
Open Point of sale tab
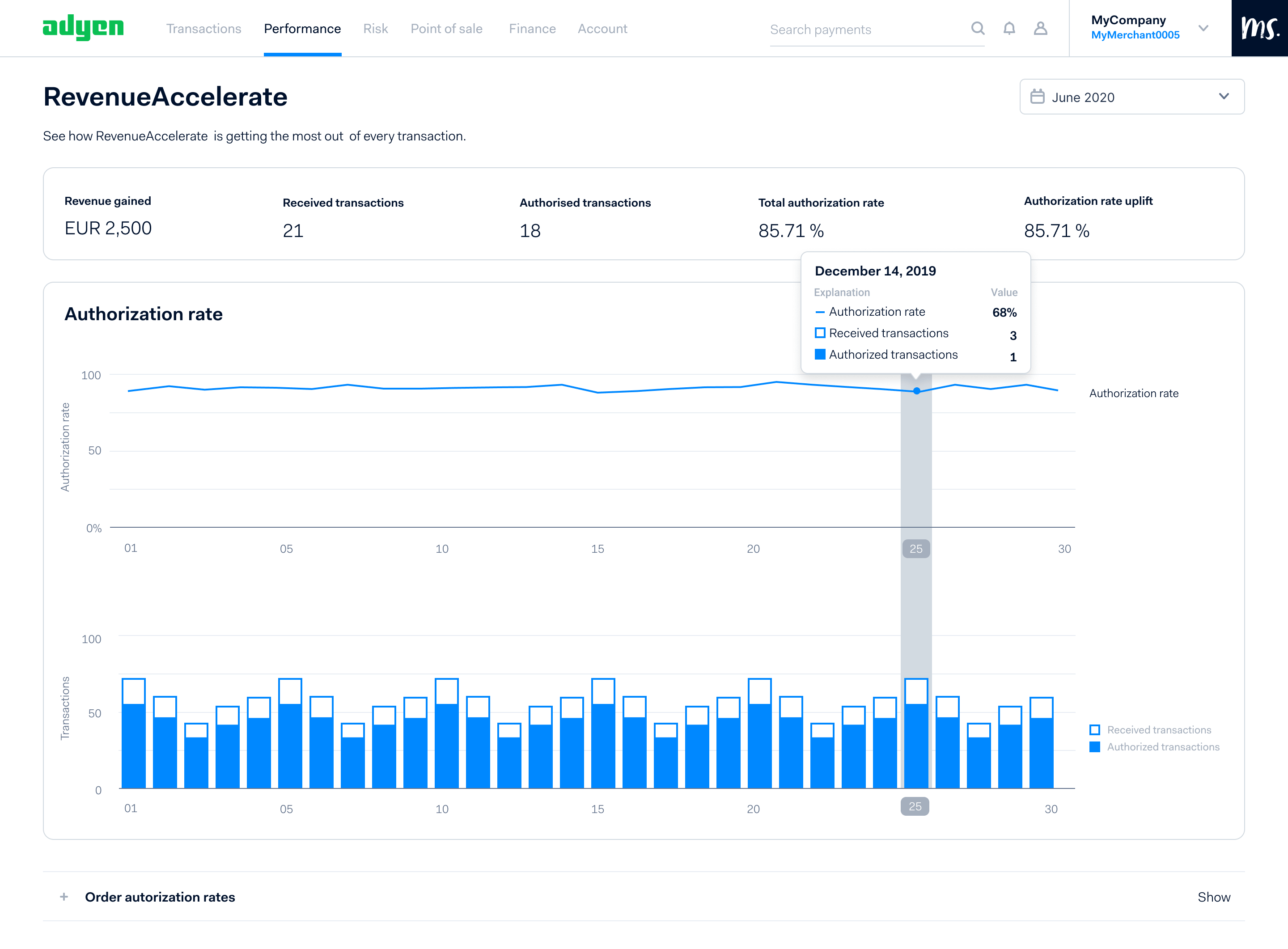click(x=446, y=29)
